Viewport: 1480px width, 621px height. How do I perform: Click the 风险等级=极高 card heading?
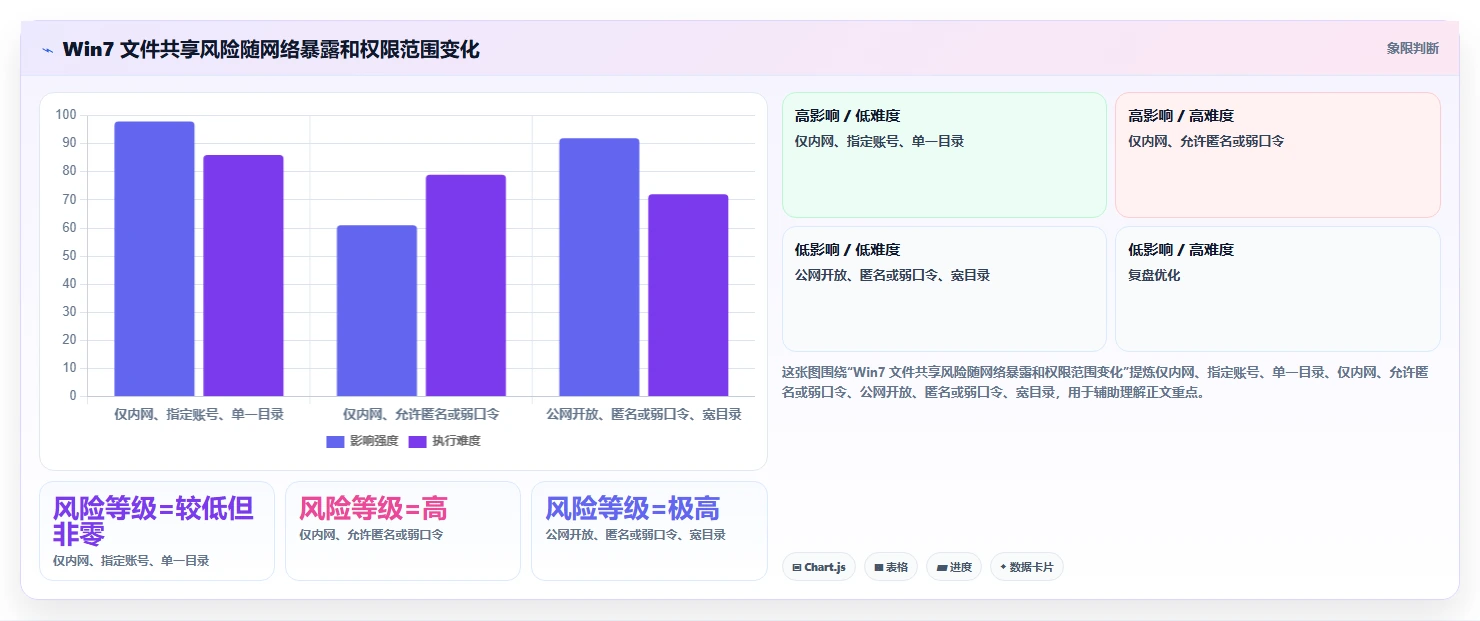click(632, 509)
